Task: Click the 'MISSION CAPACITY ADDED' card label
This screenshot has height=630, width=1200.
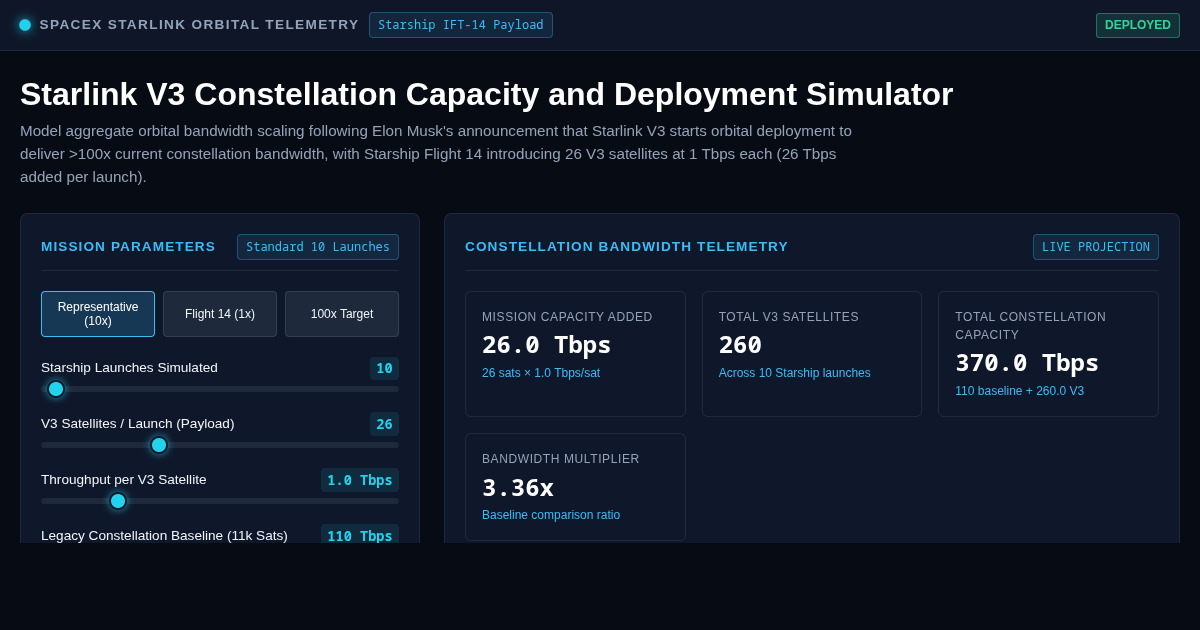Action: pyautogui.click(x=567, y=317)
